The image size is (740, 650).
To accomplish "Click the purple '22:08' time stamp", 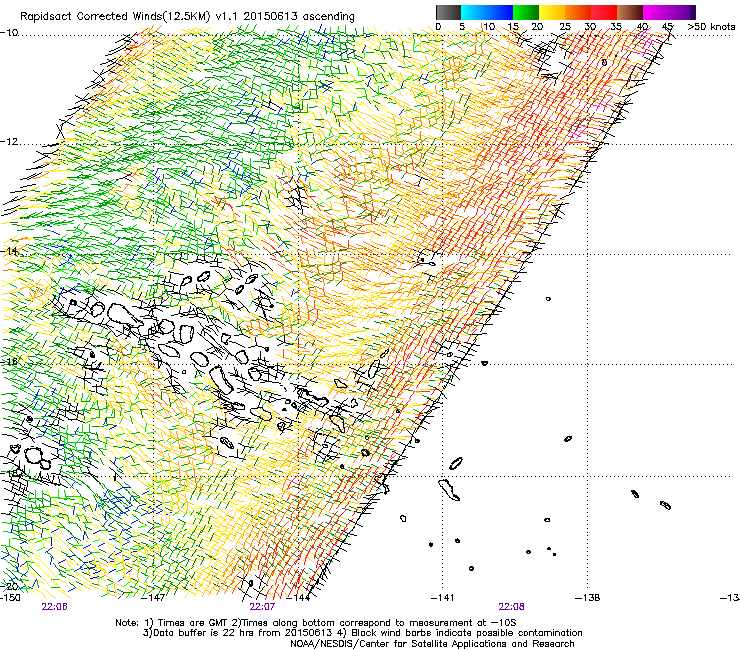I will (x=512, y=607).
